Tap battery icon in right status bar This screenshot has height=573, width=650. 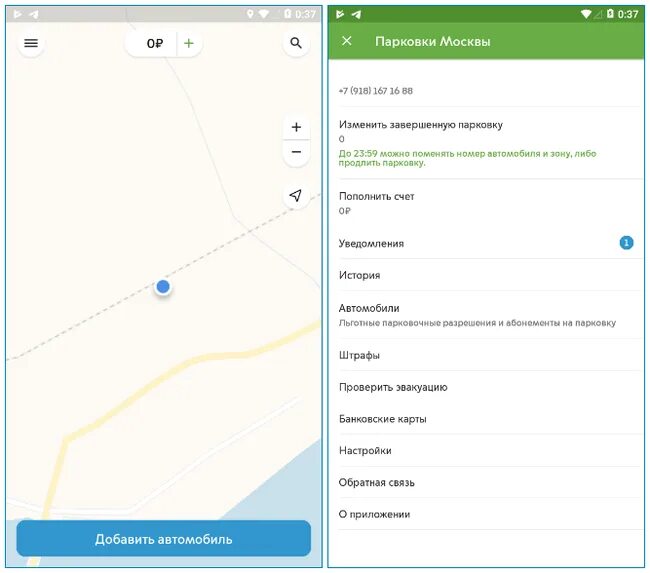610,14
